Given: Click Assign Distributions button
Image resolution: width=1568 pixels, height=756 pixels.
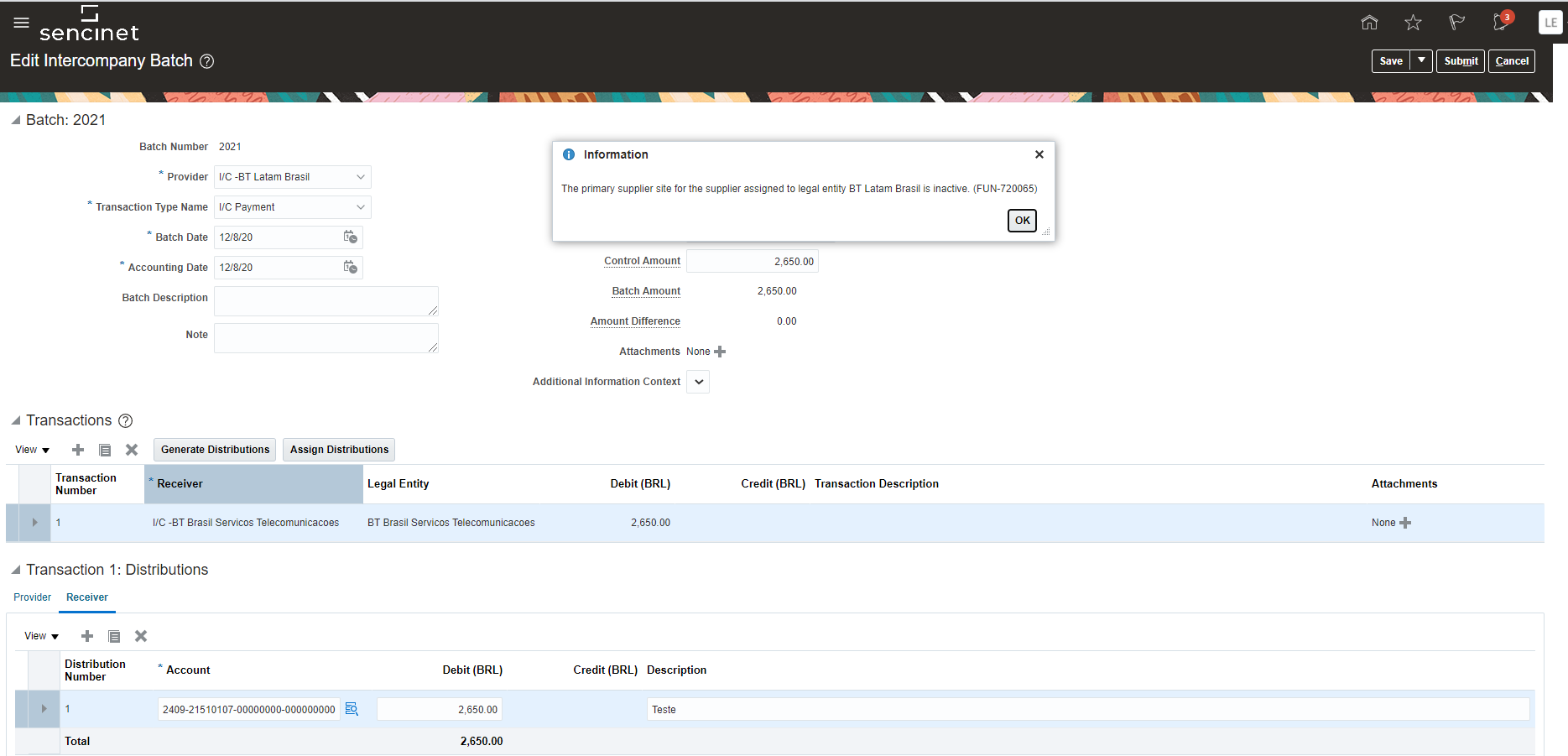Looking at the screenshot, I should click(339, 450).
